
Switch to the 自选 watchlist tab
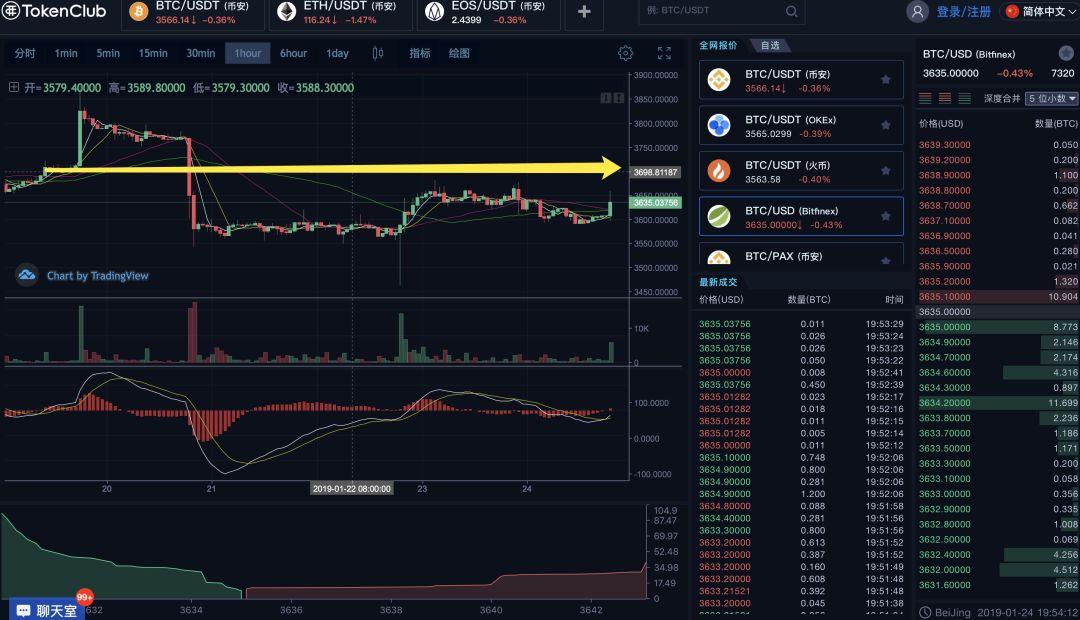pyautogui.click(x=770, y=45)
